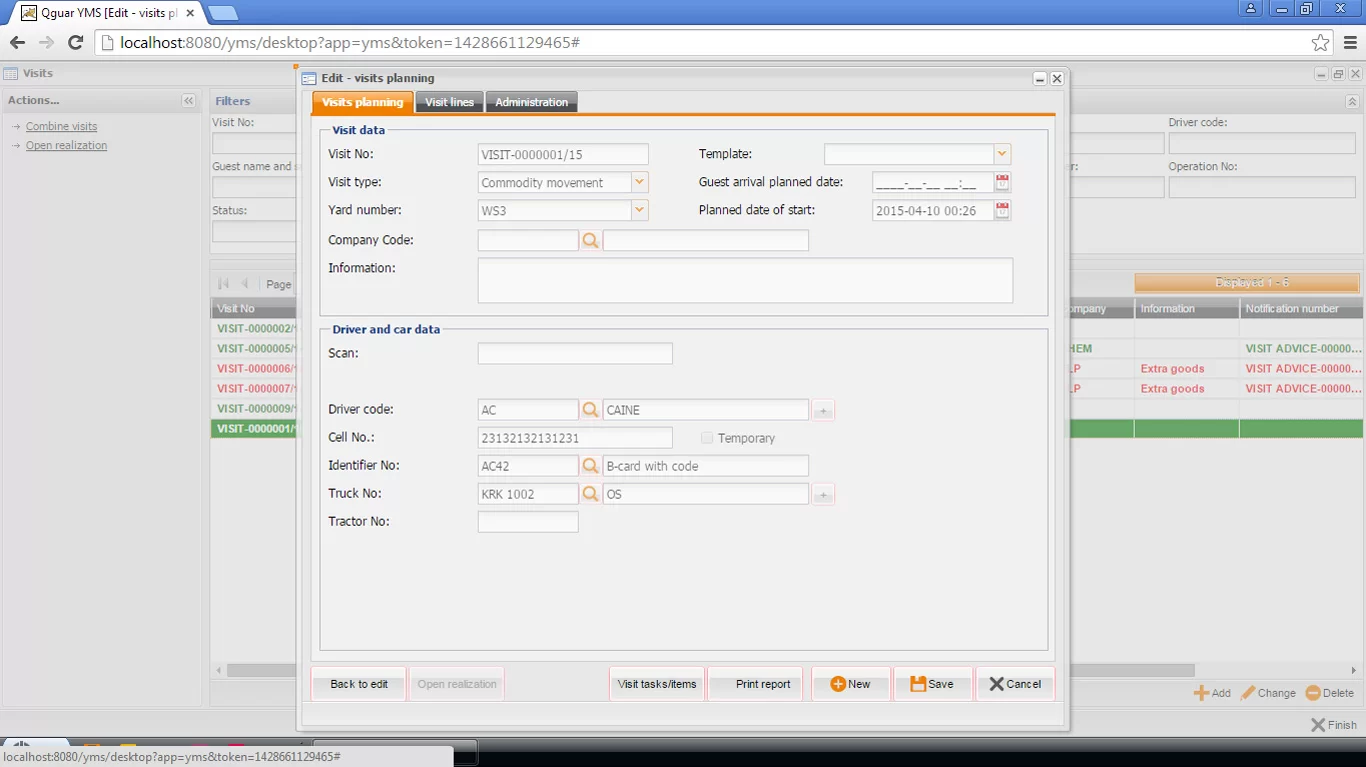Click the plus icon next to Truck No
The width and height of the screenshot is (1366, 767).
(x=822, y=493)
